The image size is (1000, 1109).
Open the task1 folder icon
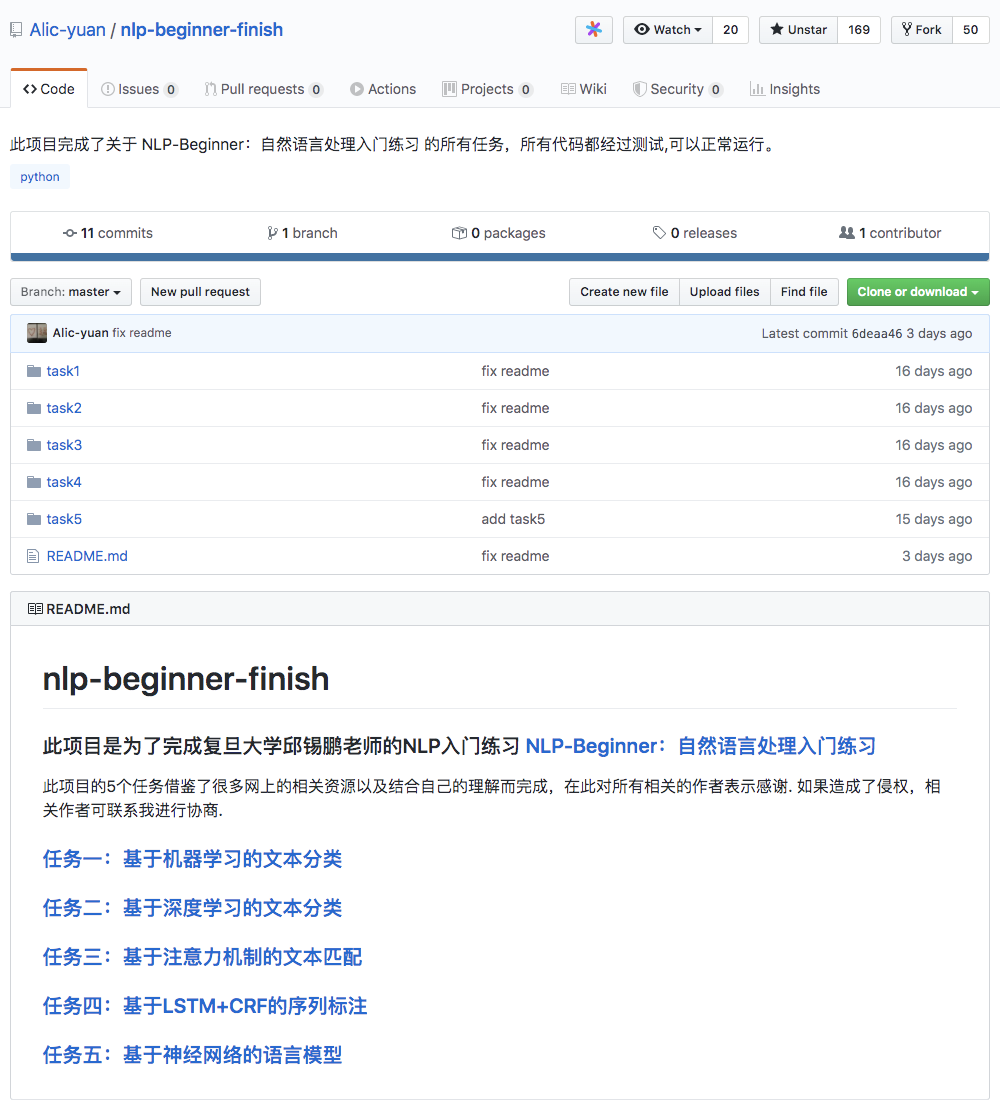(33, 370)
